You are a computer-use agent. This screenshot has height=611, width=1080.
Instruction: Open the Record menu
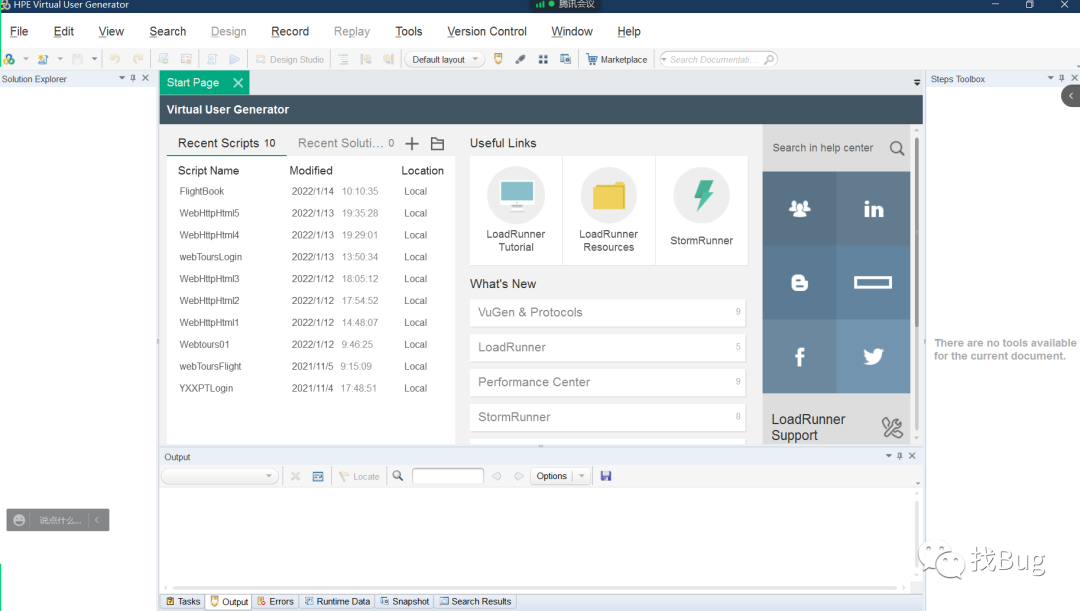pos(290,32)
